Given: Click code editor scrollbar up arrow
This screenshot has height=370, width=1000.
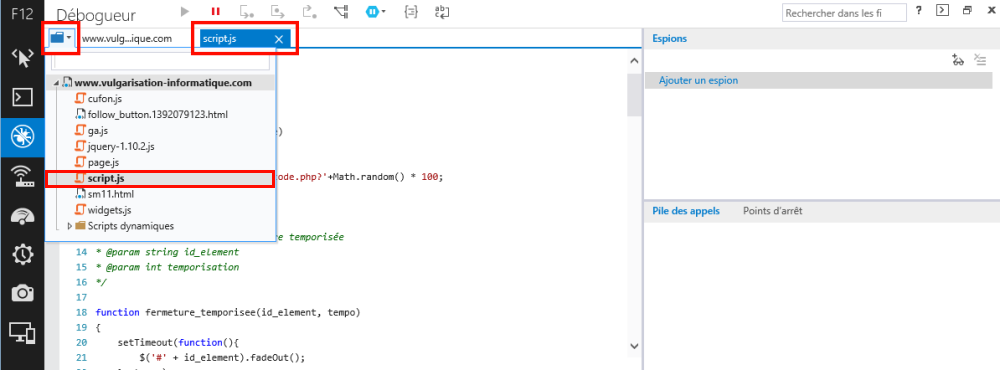Looking at the screenshot, I should click(634, 61).
